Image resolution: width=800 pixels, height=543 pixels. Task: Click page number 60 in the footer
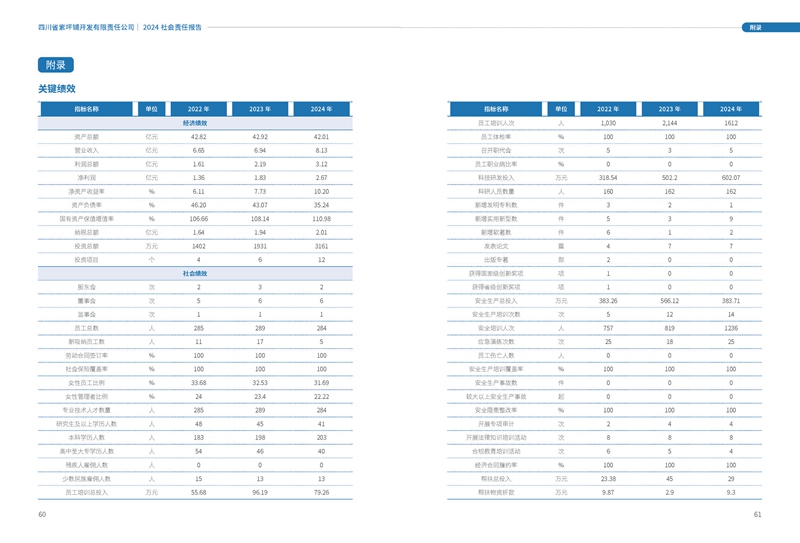pos(42,515)
